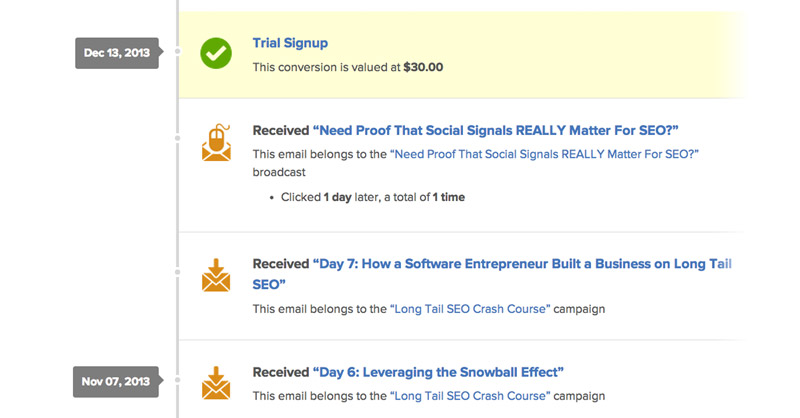Screen dimensions: 800x418
Task: Click the timeline dot beside Trial Signup
Action: click(178, 51)
